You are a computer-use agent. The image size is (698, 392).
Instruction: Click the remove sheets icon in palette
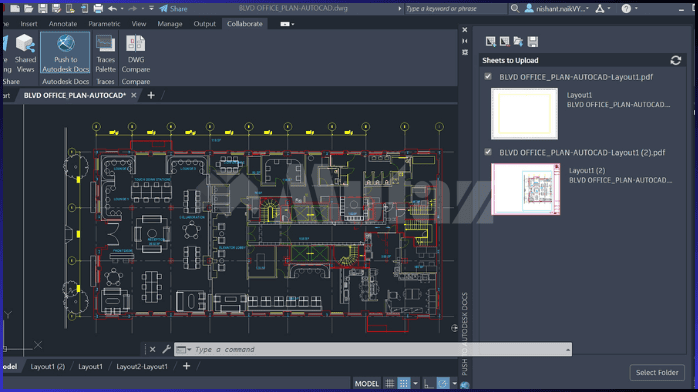pyautogui.click(x=504, y=41)
